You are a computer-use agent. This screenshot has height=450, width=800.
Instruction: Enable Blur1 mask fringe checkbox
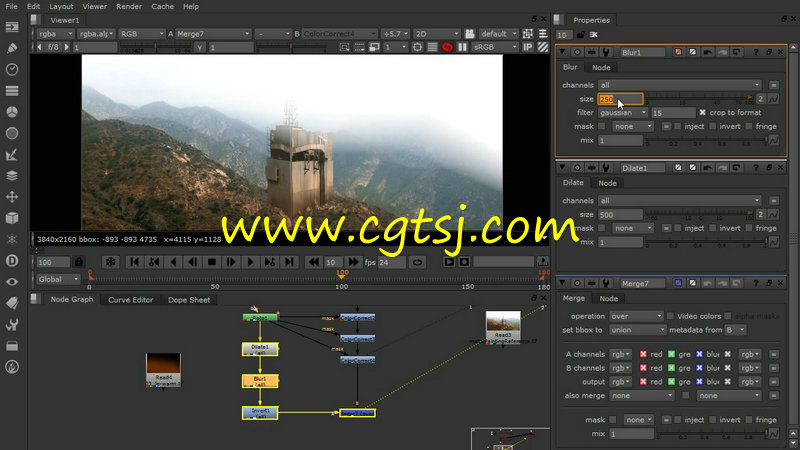tap(748, 126)
